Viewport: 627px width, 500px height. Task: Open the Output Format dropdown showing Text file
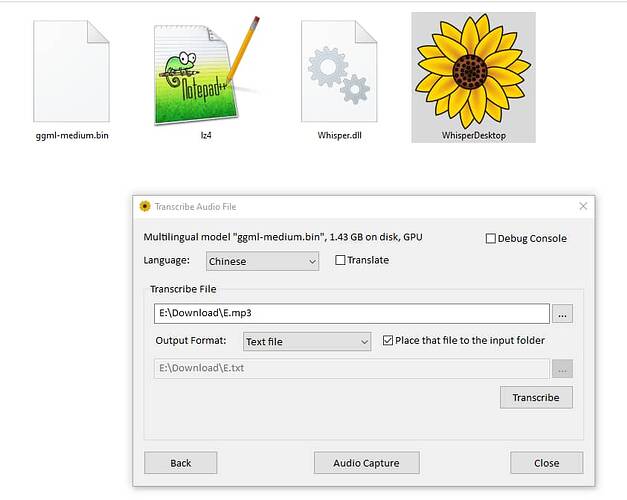coord(307,342)
